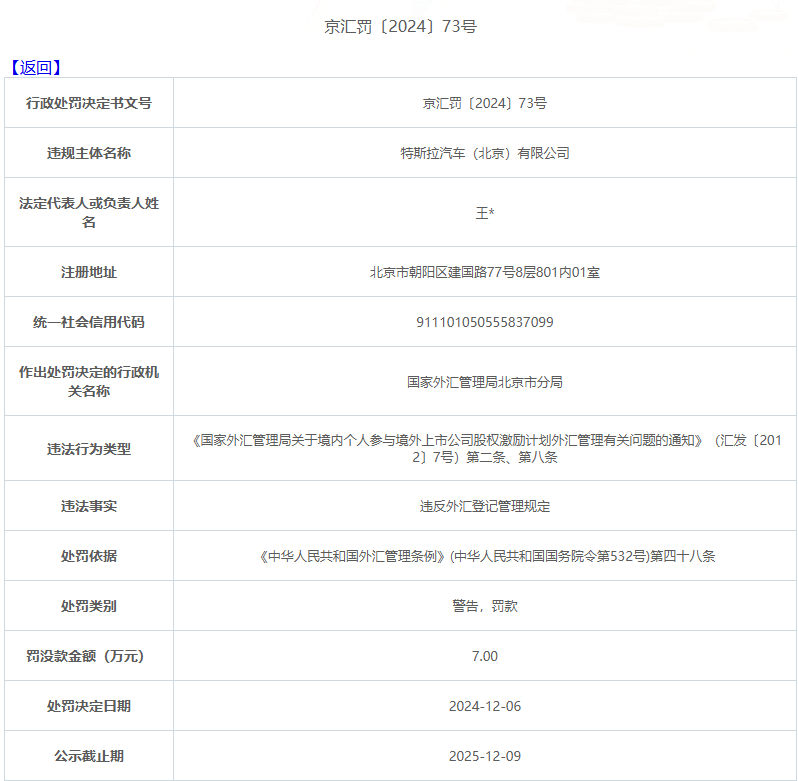Click the label 公示截止期

pos(89,756)
